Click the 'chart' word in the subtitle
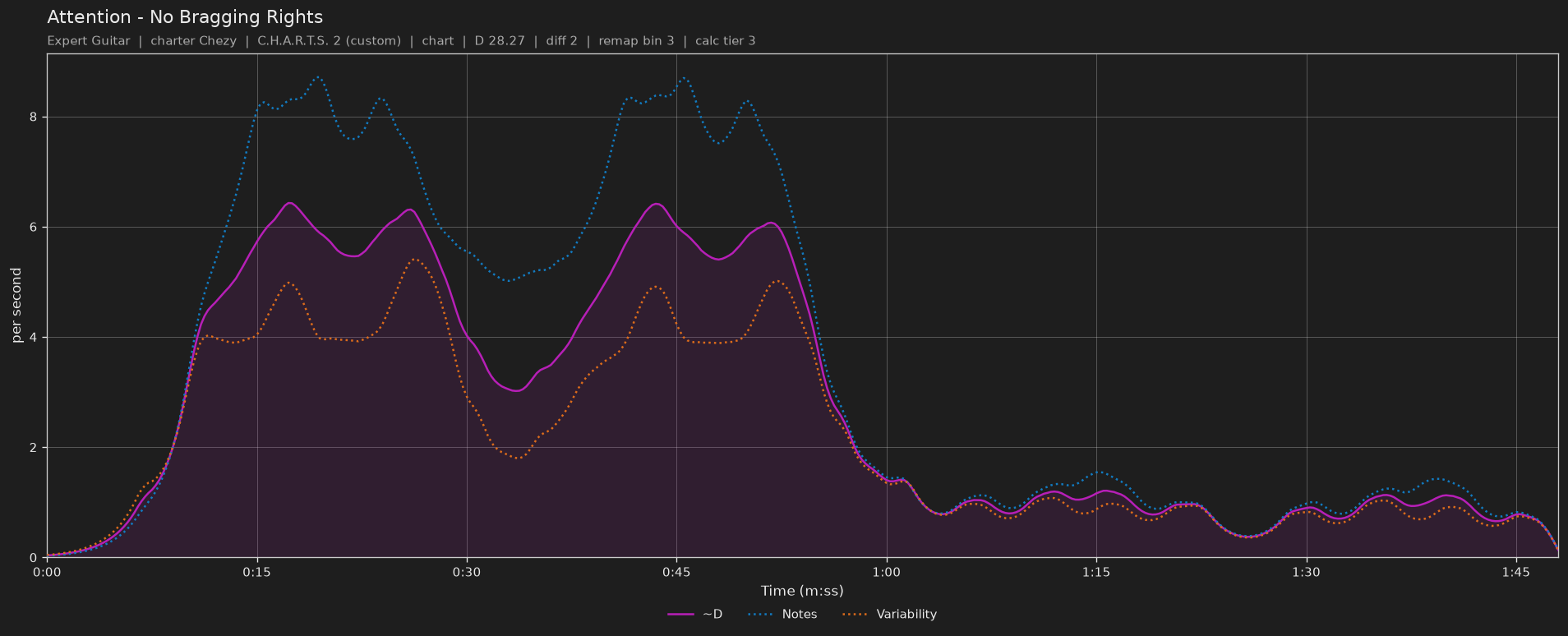 (438, 40)
